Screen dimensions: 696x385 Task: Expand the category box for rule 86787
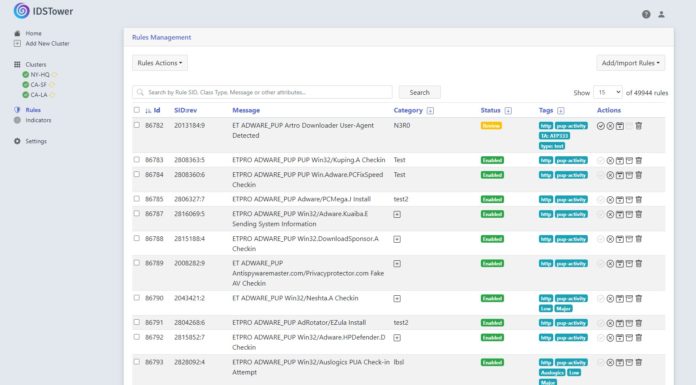tap(397, 214)
